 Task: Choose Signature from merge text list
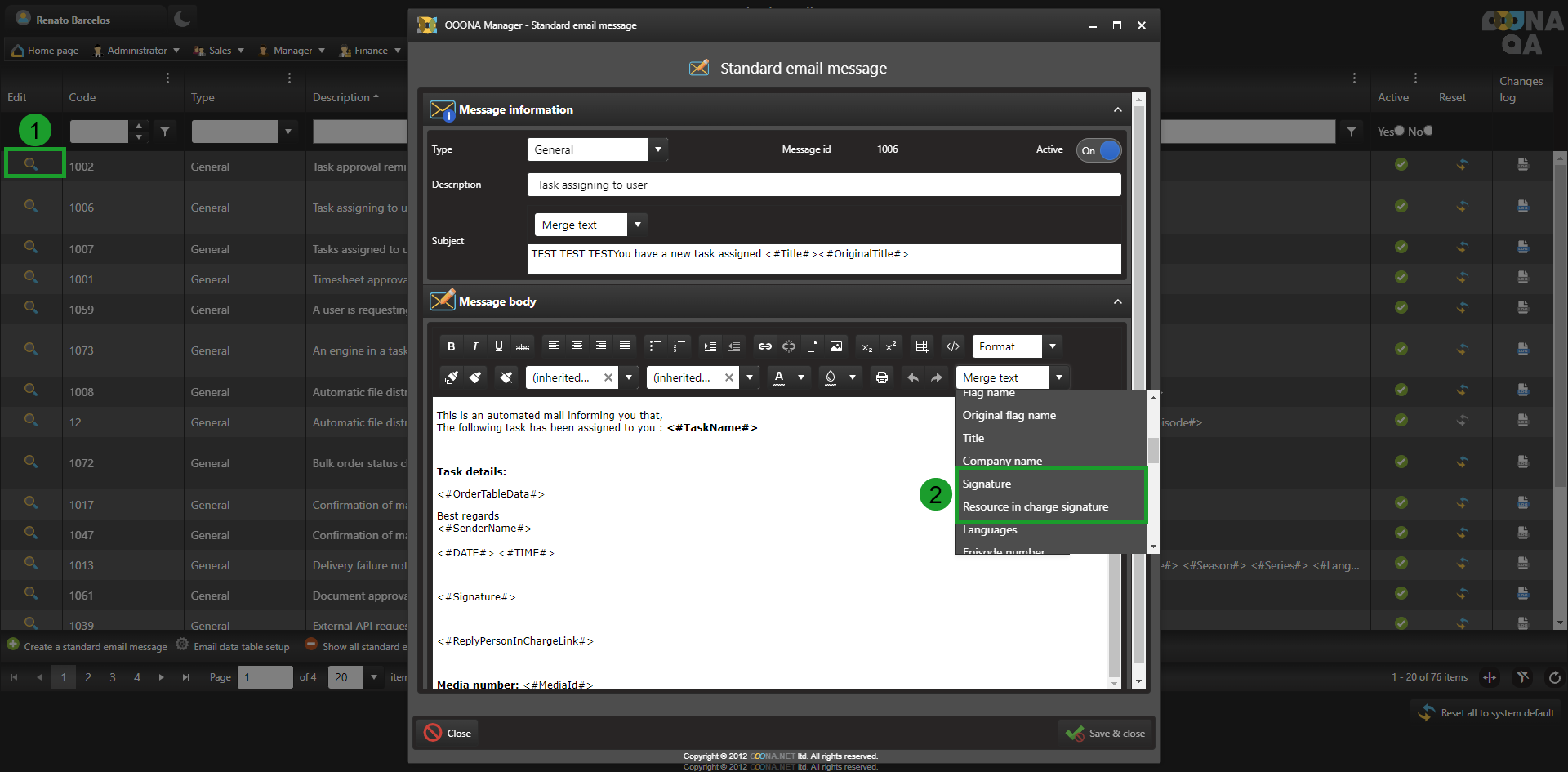click(987, 484)
